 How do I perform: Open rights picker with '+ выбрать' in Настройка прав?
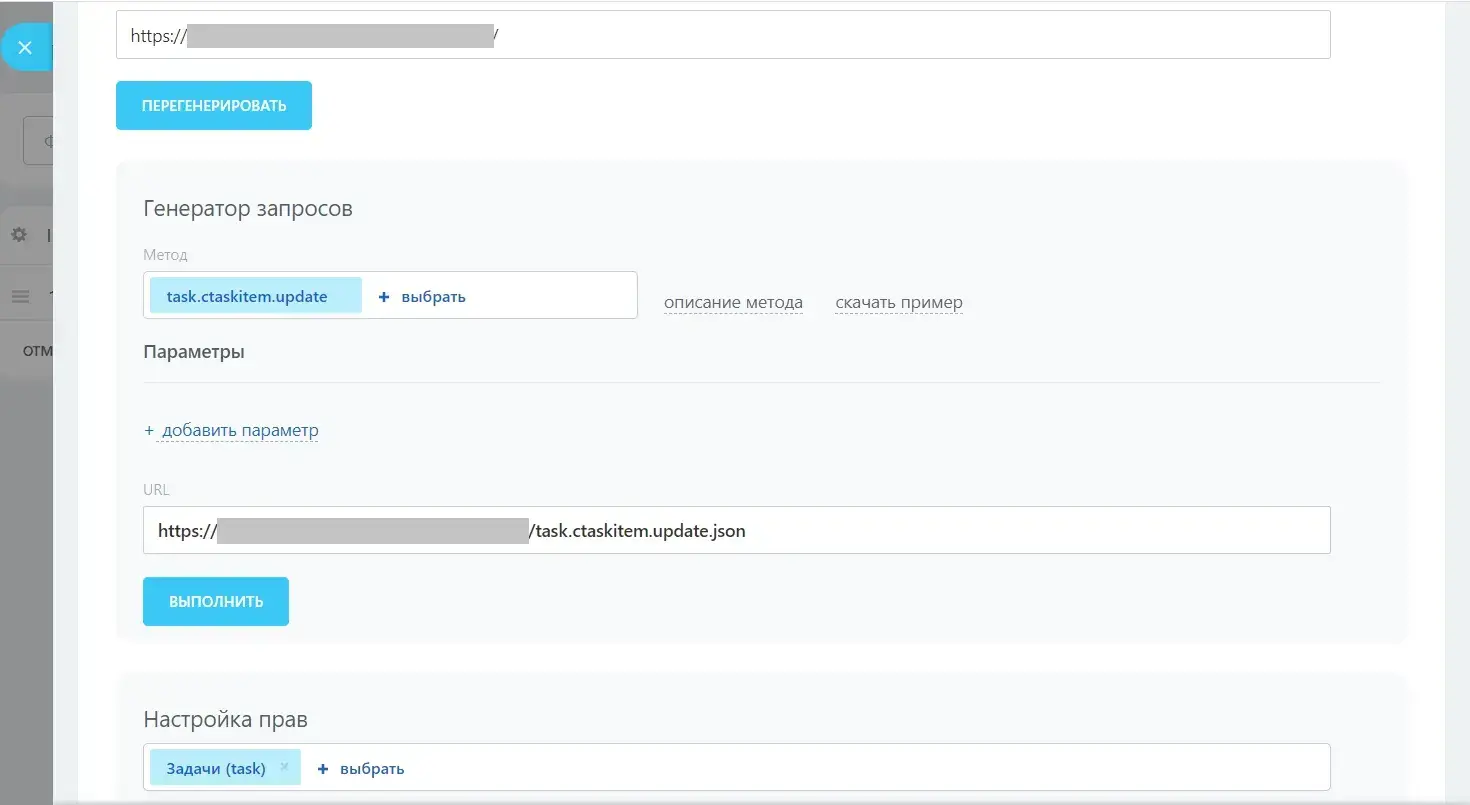pos(361,769)
